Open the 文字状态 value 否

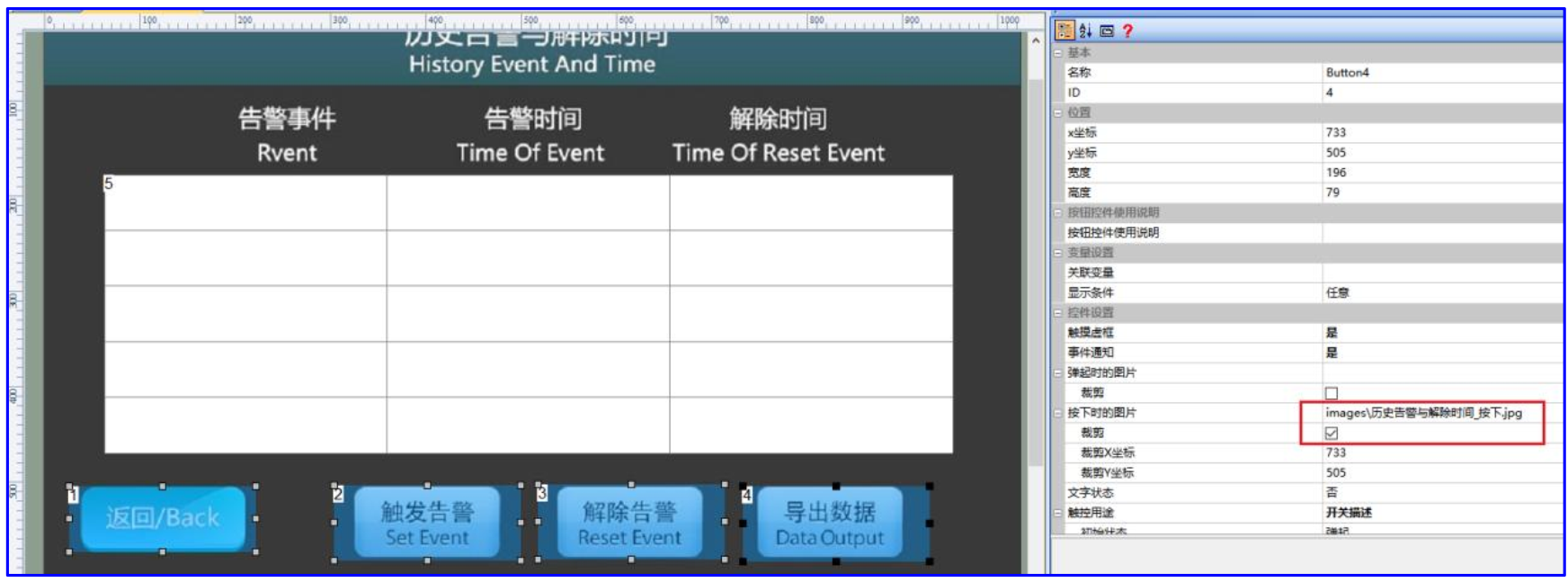1442,493
